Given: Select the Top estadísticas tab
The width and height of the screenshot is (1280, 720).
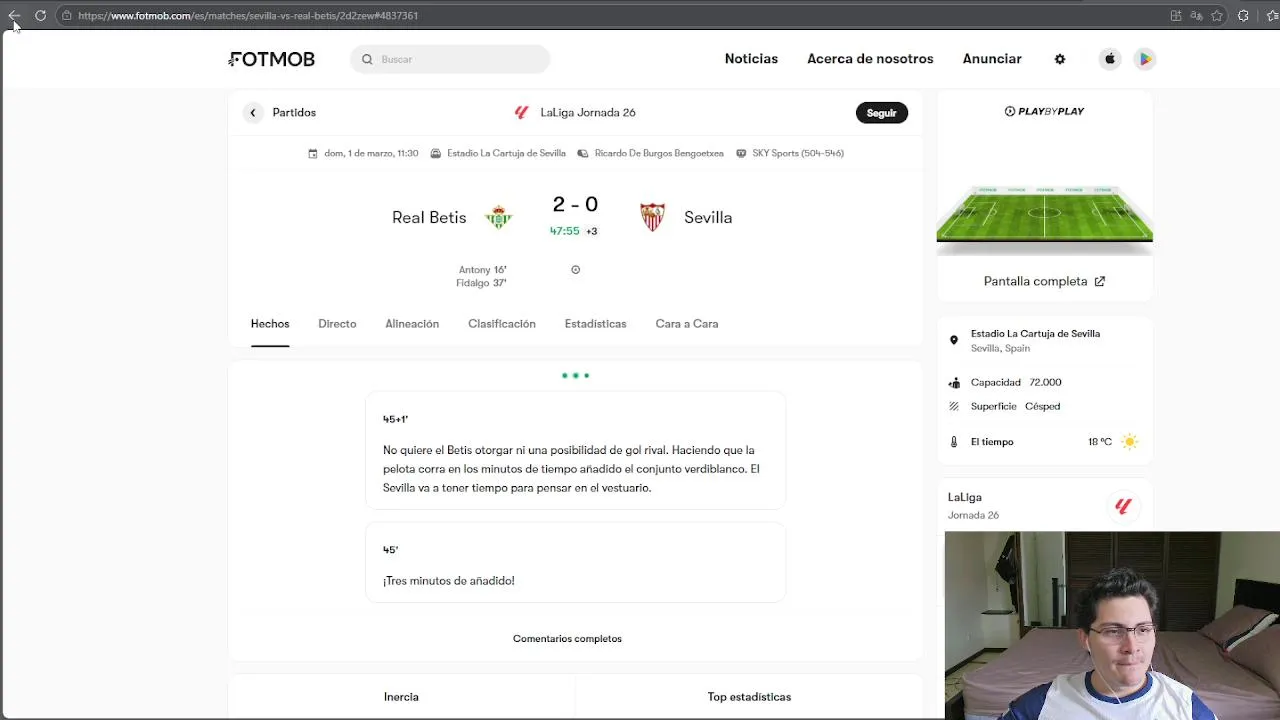Looking at the screenshot, I should [x=749, y=697].
